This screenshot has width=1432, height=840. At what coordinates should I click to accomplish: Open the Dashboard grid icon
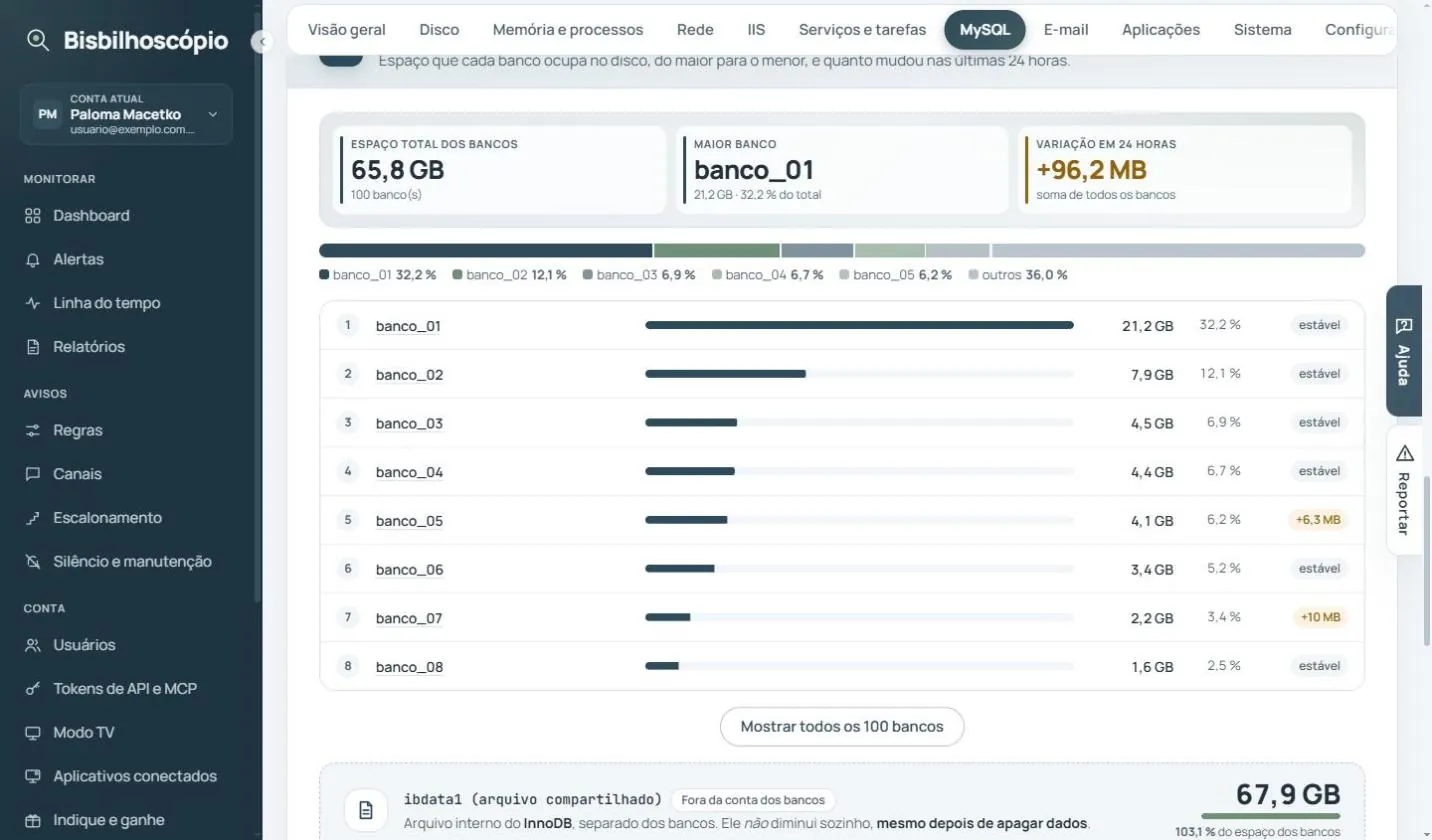click(x=33, y=216)
